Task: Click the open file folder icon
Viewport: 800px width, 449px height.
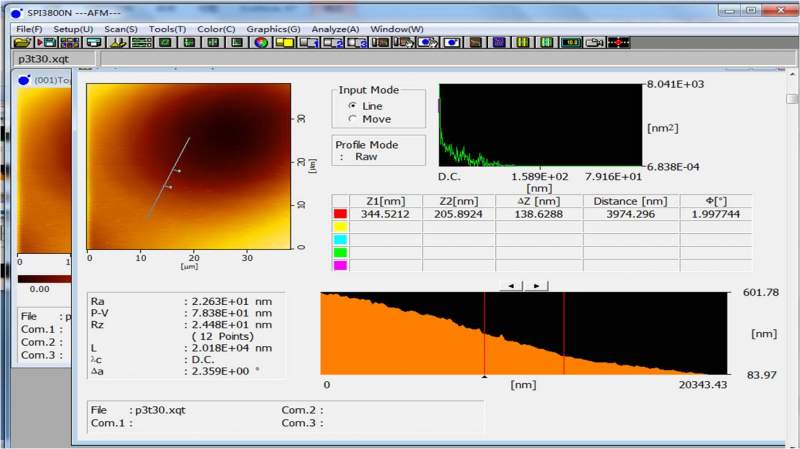Action: tap(21, 43)
